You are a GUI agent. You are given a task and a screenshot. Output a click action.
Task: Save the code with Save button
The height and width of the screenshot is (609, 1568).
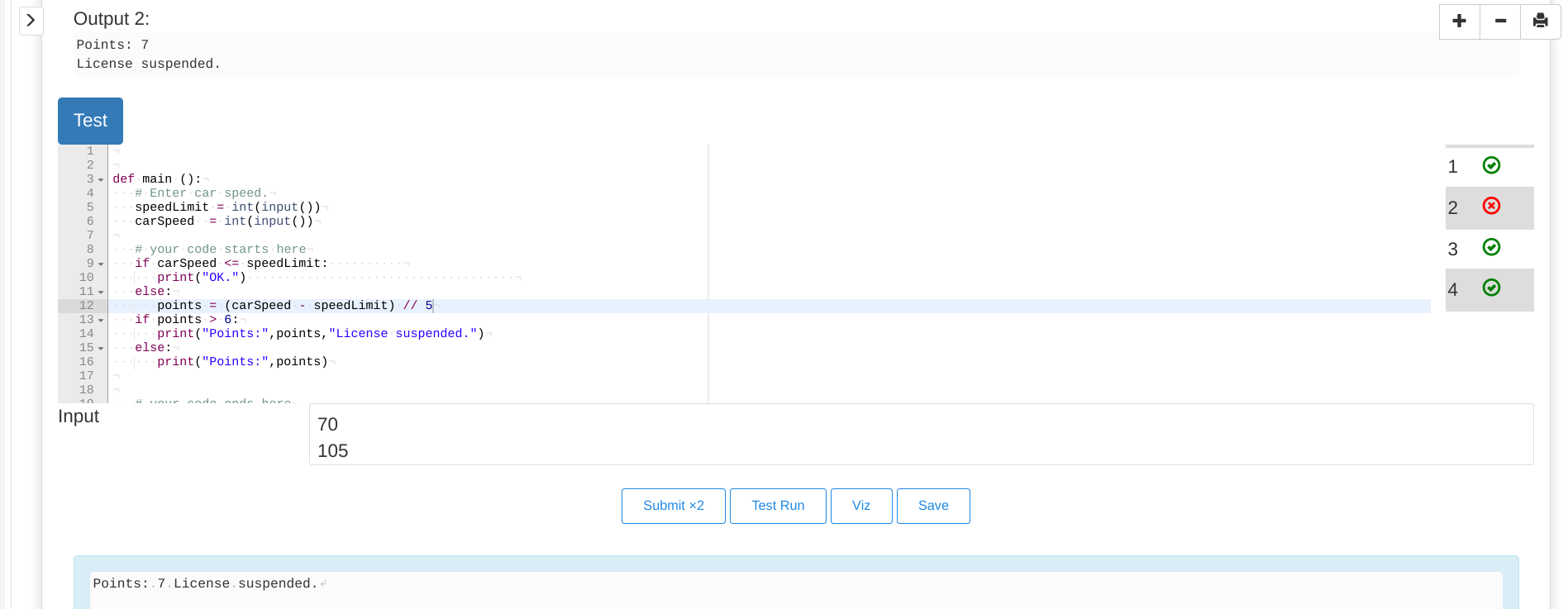933,506
